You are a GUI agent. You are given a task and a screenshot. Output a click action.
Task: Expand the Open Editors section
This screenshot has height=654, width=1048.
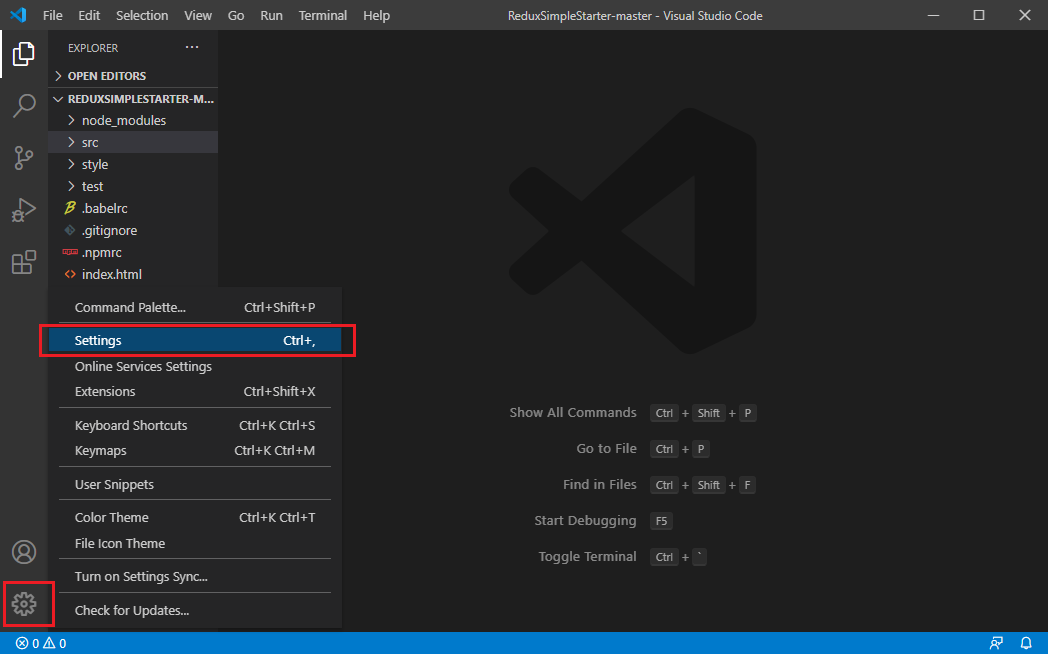coord(133,75)
